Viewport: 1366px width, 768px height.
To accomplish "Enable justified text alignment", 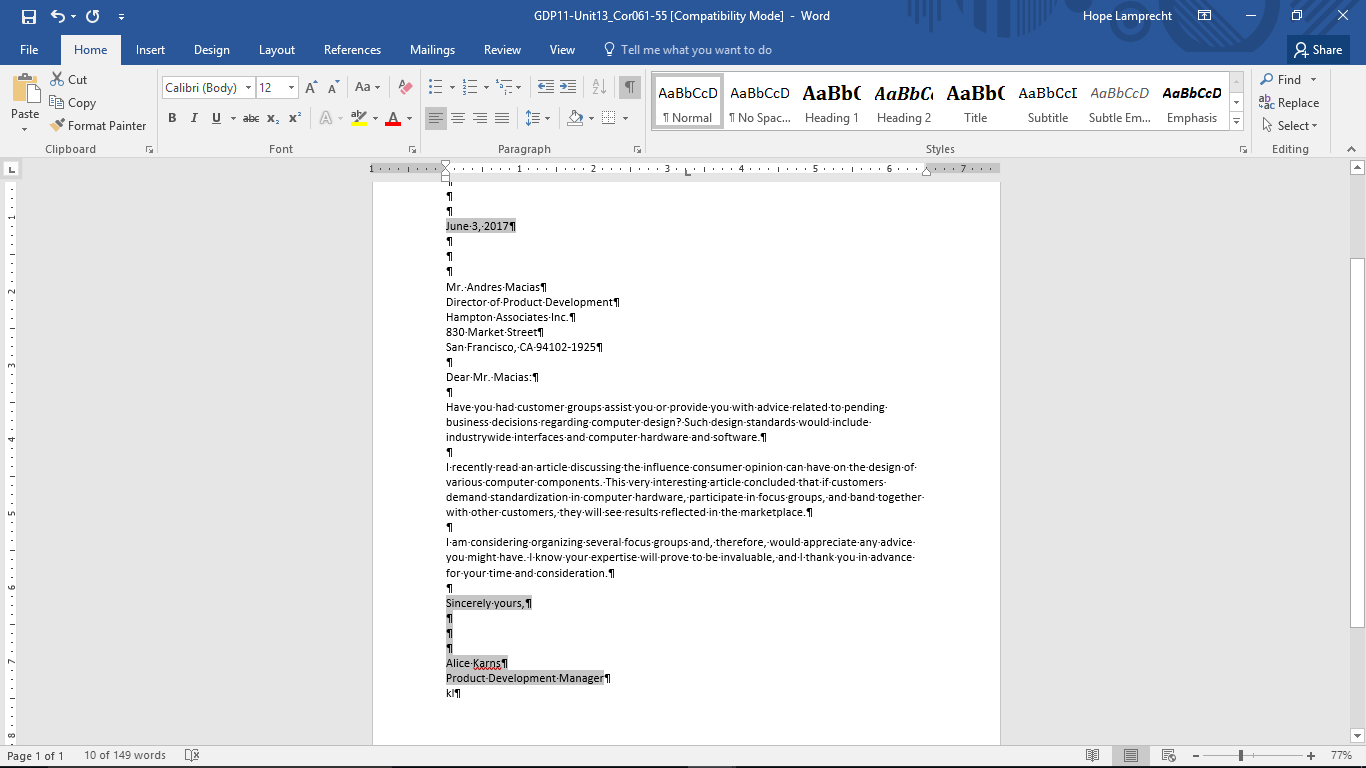I will click(x=501, y=118).
